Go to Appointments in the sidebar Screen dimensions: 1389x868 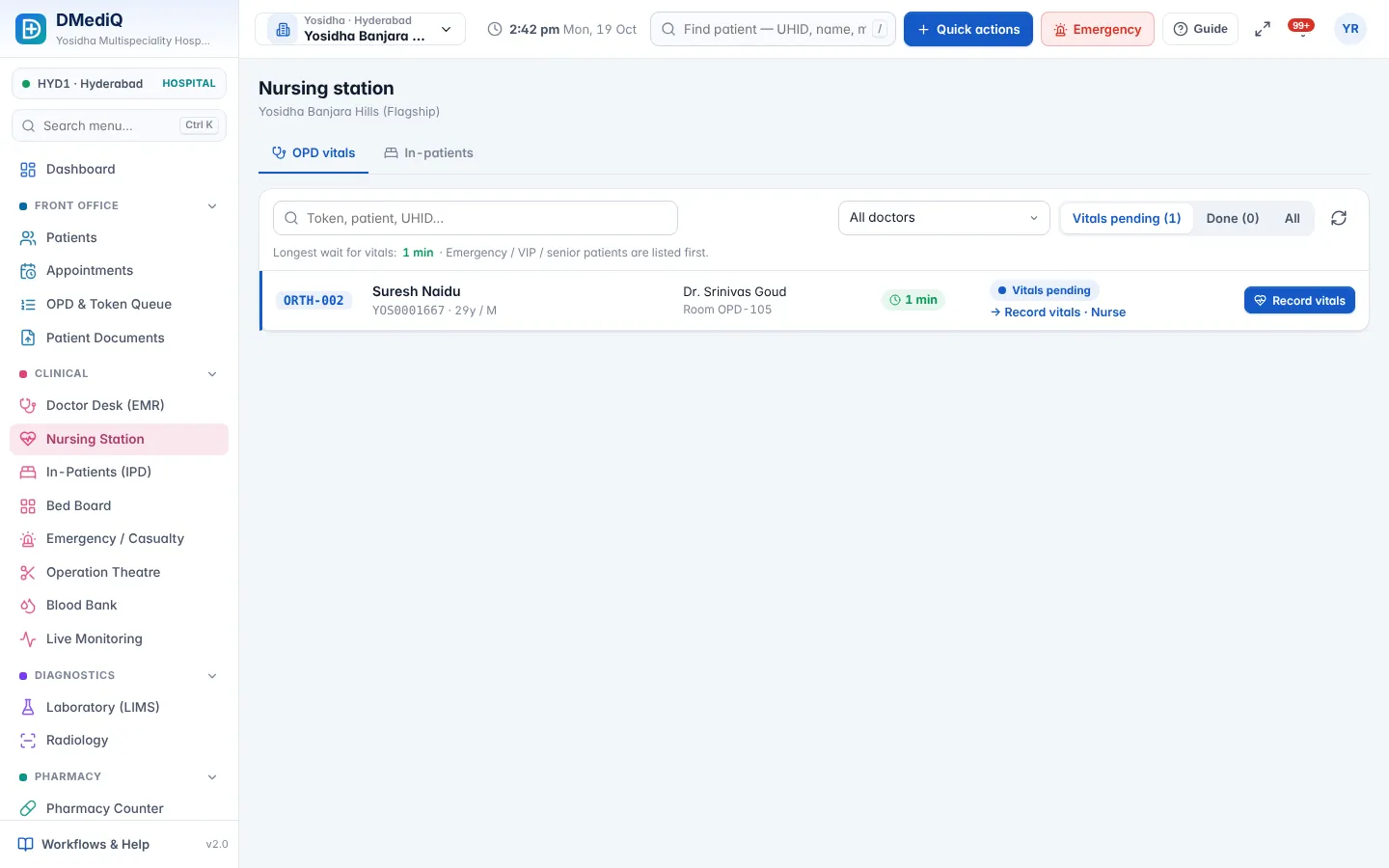119,271
